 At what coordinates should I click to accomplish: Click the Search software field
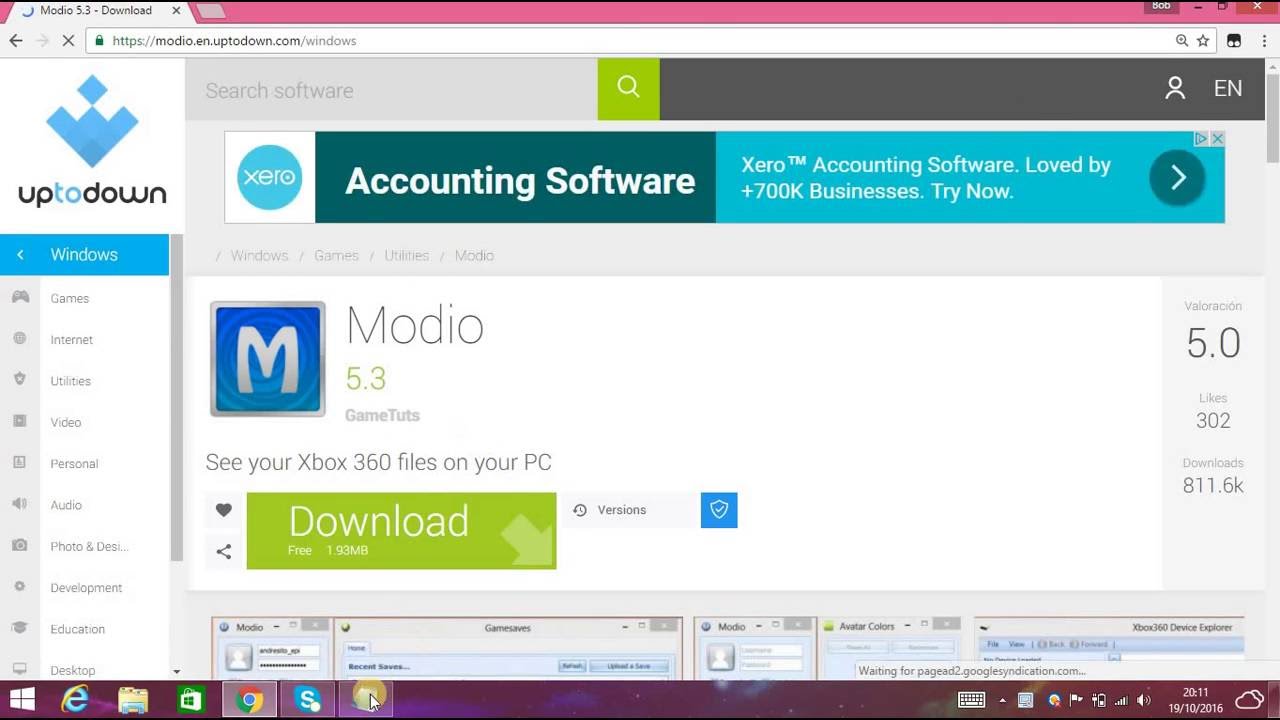[x=391, y=89]
